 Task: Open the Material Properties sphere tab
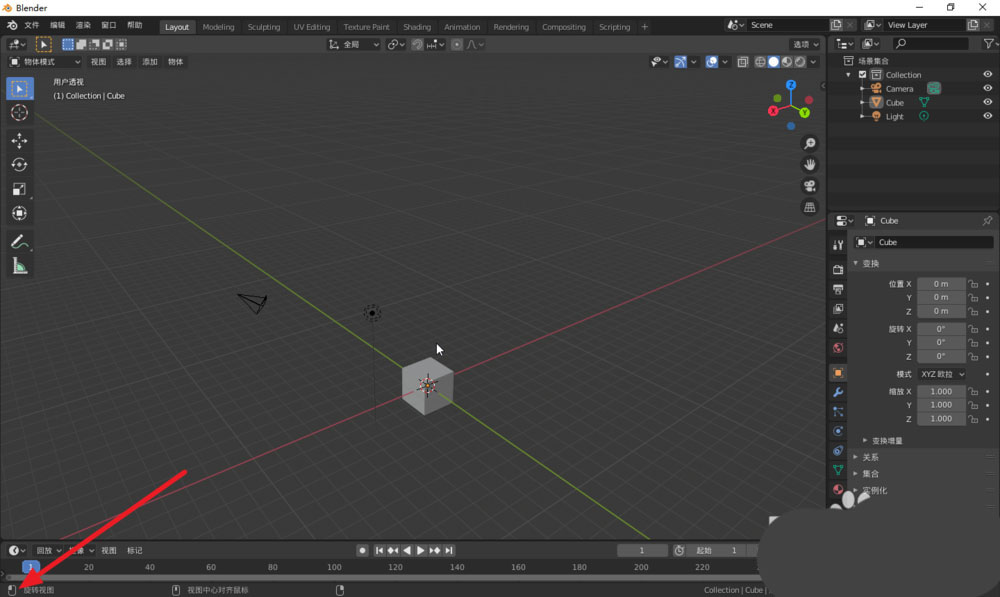(x=838, y=489)
